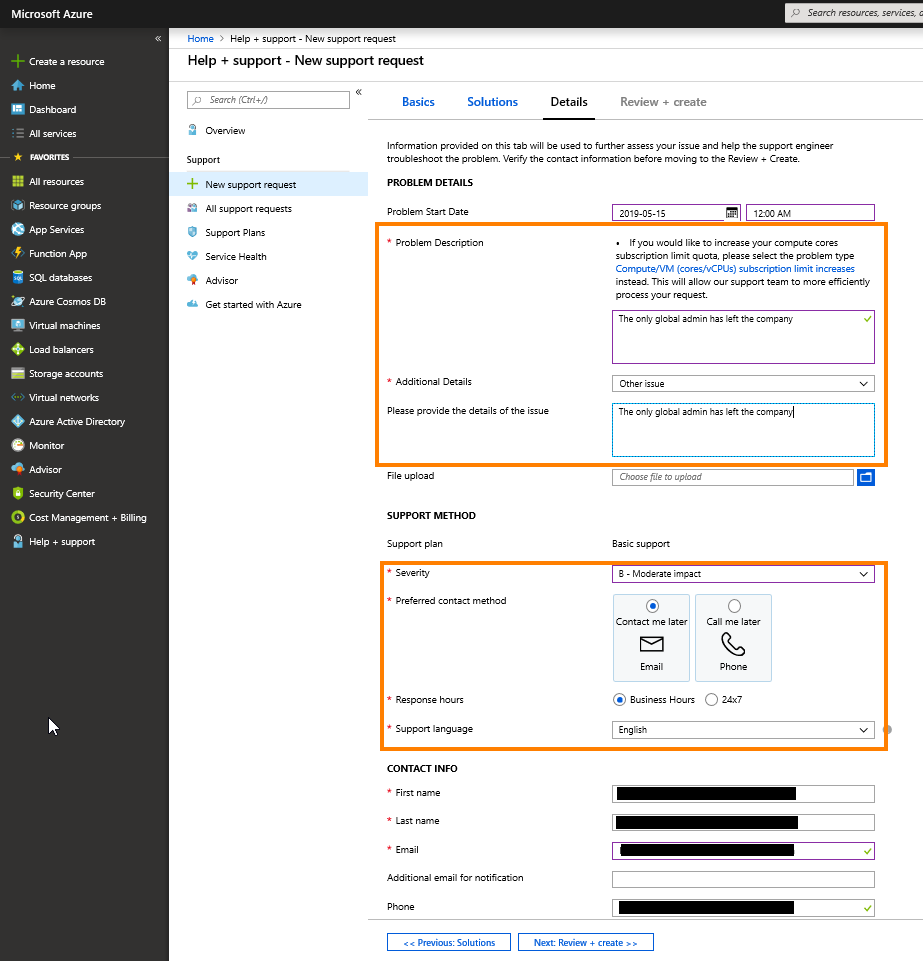Click the Basic support plan text
This screenshot has width=923, height=961.
[640, 544]
